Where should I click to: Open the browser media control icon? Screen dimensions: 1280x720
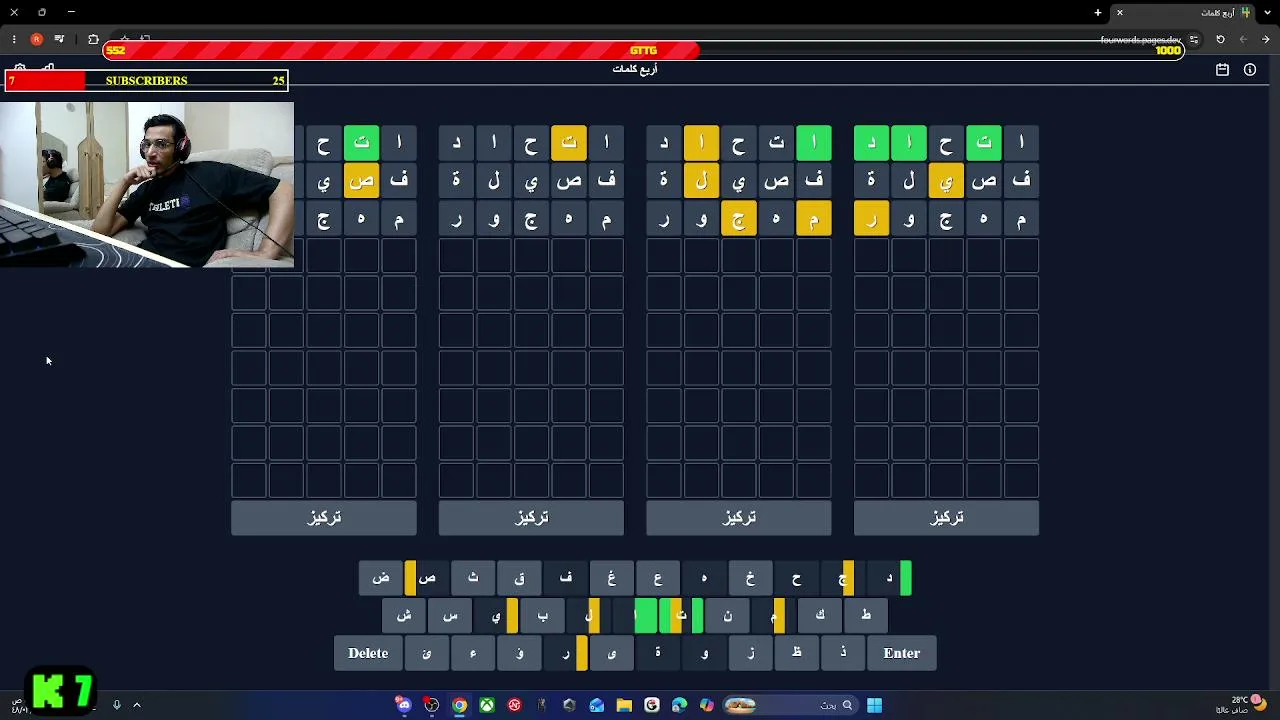[59, 40]
